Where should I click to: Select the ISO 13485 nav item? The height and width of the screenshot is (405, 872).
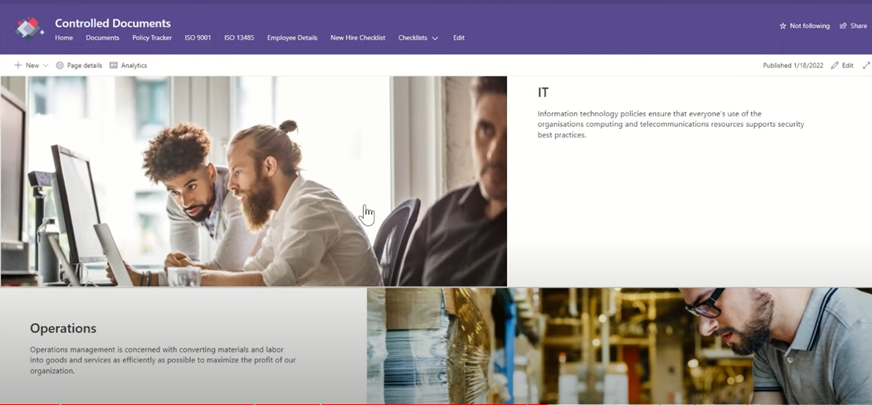pyautogui.click(x=239, y=38)
